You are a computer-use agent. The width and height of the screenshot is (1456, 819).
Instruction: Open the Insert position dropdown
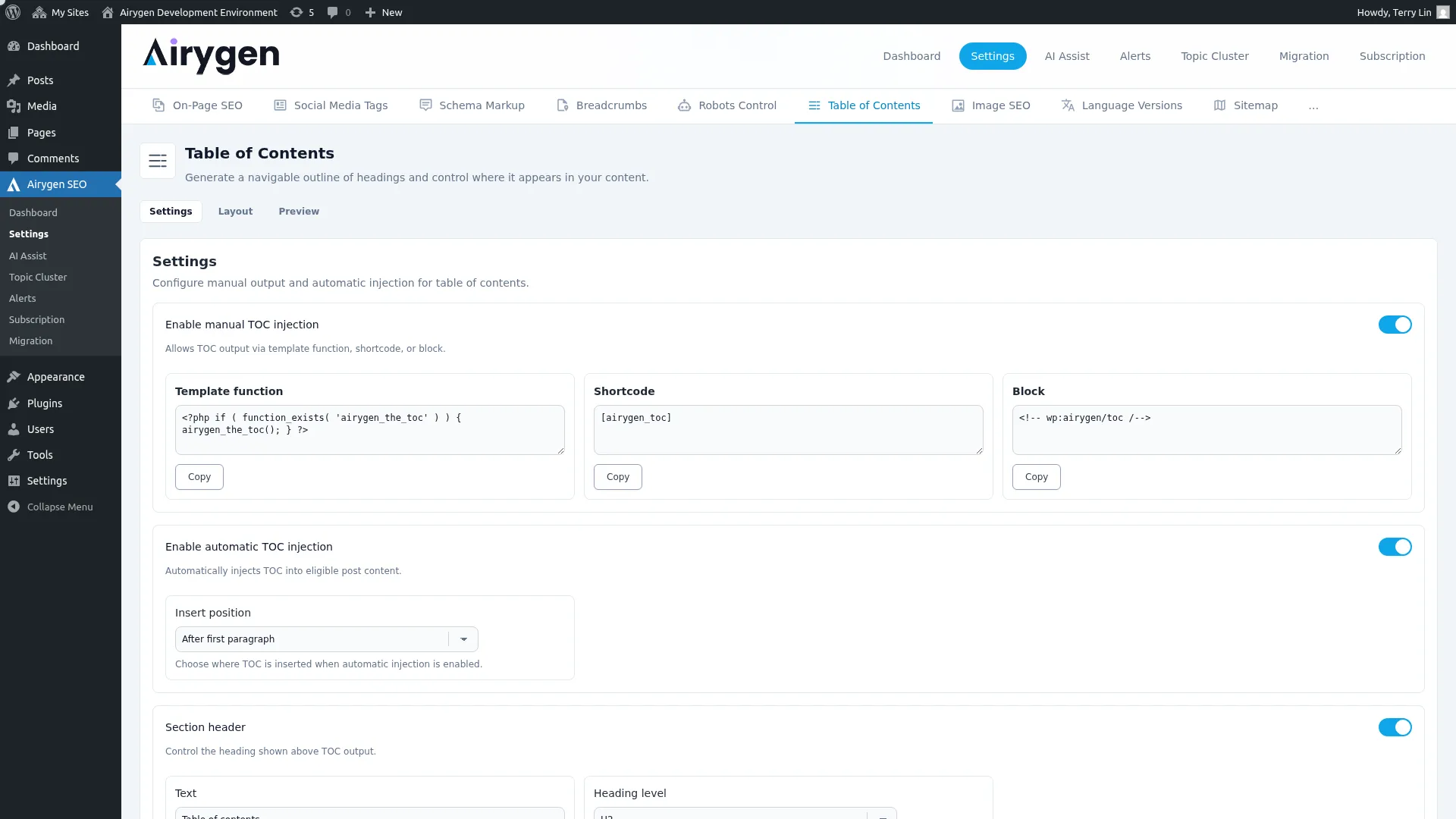(326, 639)
